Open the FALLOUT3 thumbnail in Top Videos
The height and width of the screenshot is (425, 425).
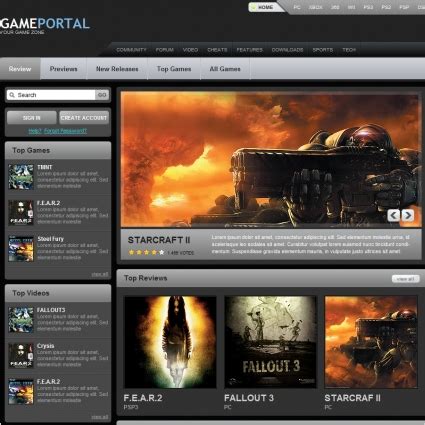tap(21, 320)
